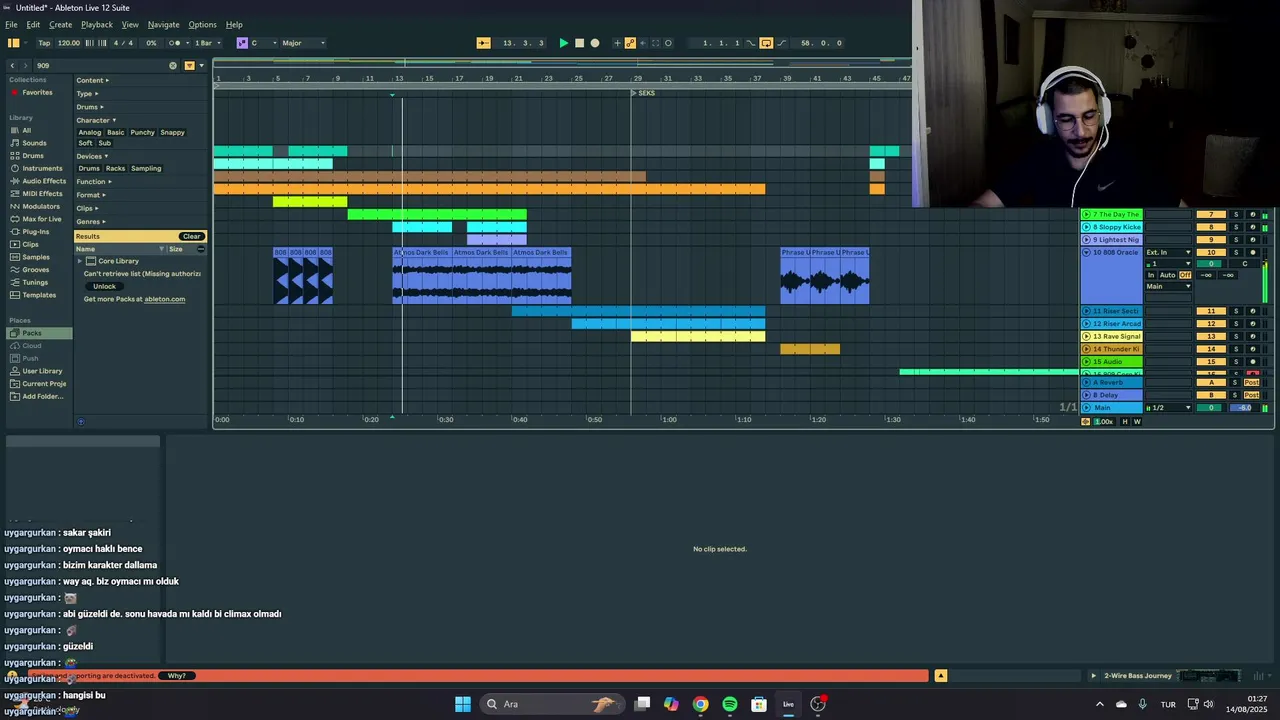The height and width of the screenshot is (720, 1280).
Task: Click the 808 Oracle track volume field
Action: [1211, 264]
